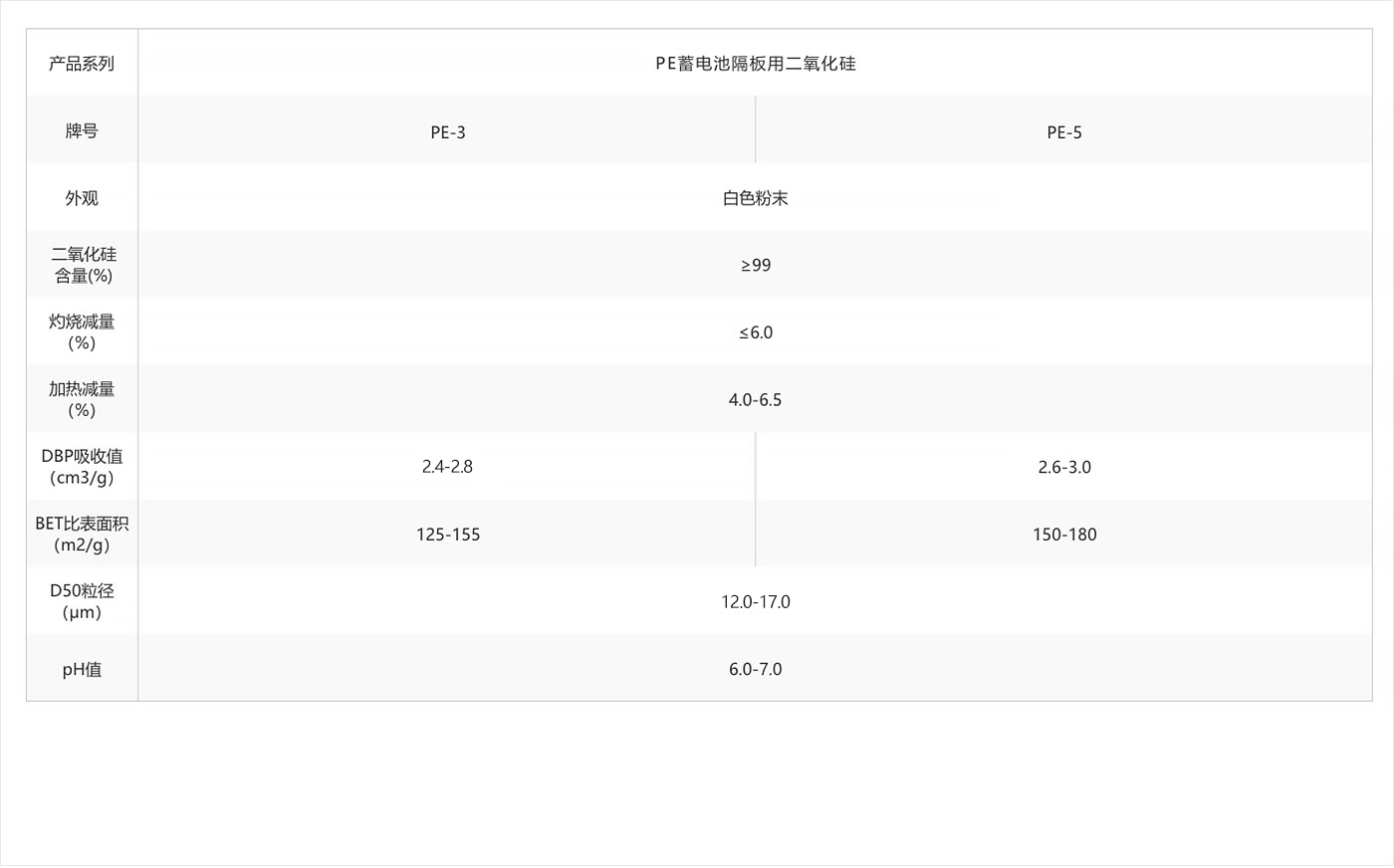
Task: Click the pH值 row label
Action: coord(82,669)
